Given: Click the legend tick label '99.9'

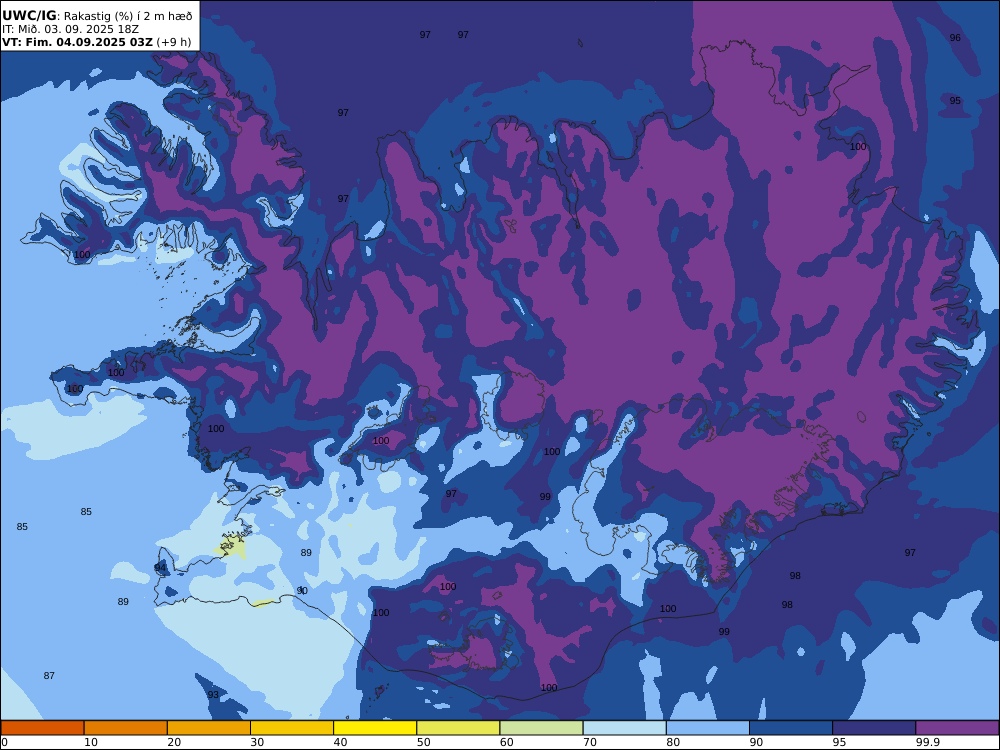Looking at the screenshot, I should click(x=928, y=742).
